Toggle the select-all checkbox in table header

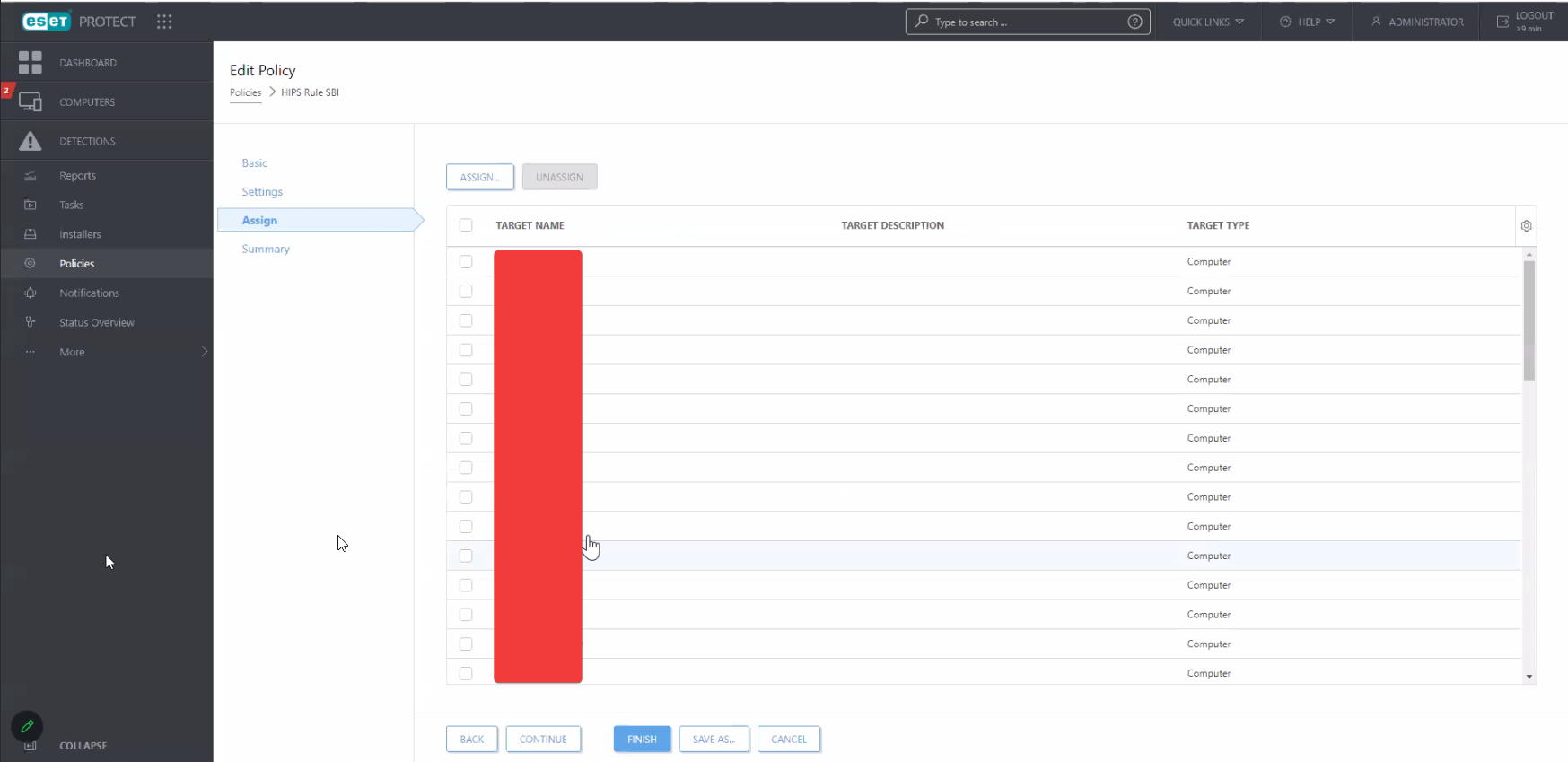466,225
